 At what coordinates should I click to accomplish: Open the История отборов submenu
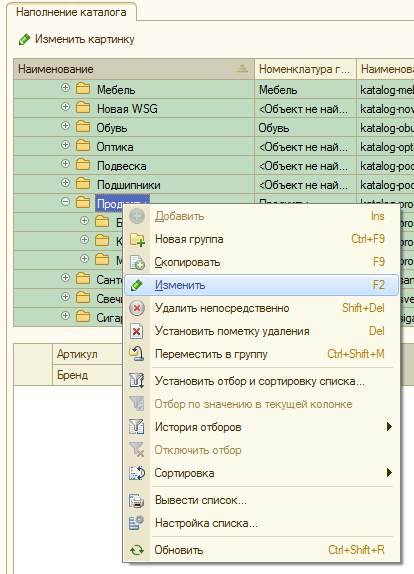point(261,427)
